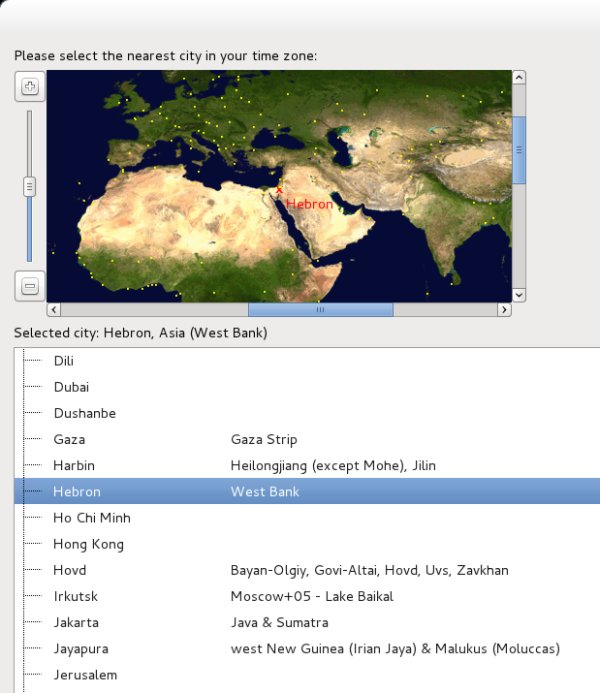Image resolution: width=600 pixels, height=693 pixels.
Task: Click the map's scroll right arrow
Action: 505,310
